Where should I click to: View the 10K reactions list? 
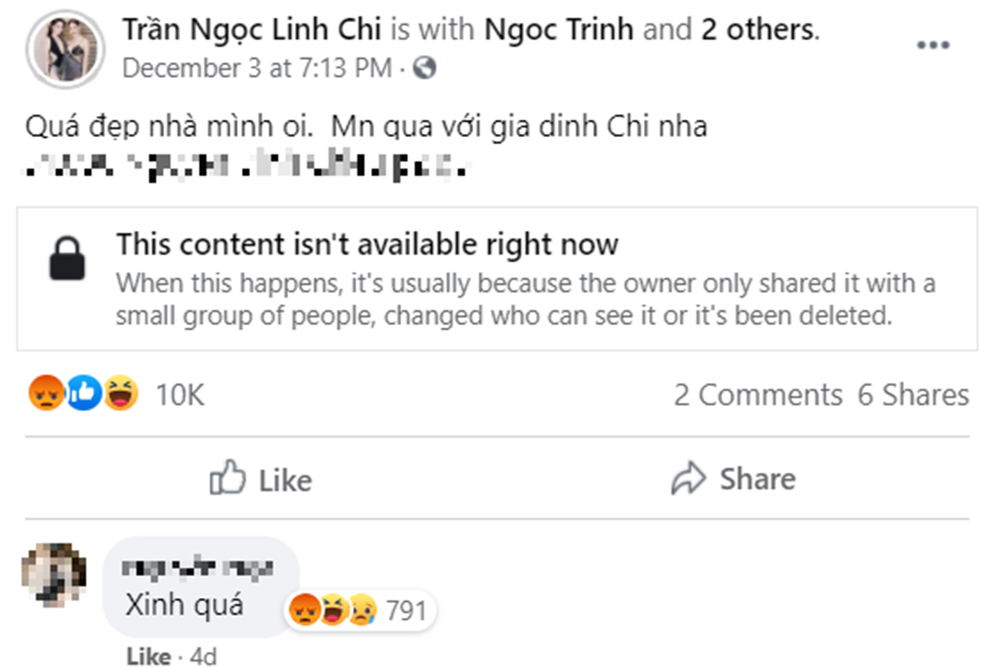tap(180, 395)
